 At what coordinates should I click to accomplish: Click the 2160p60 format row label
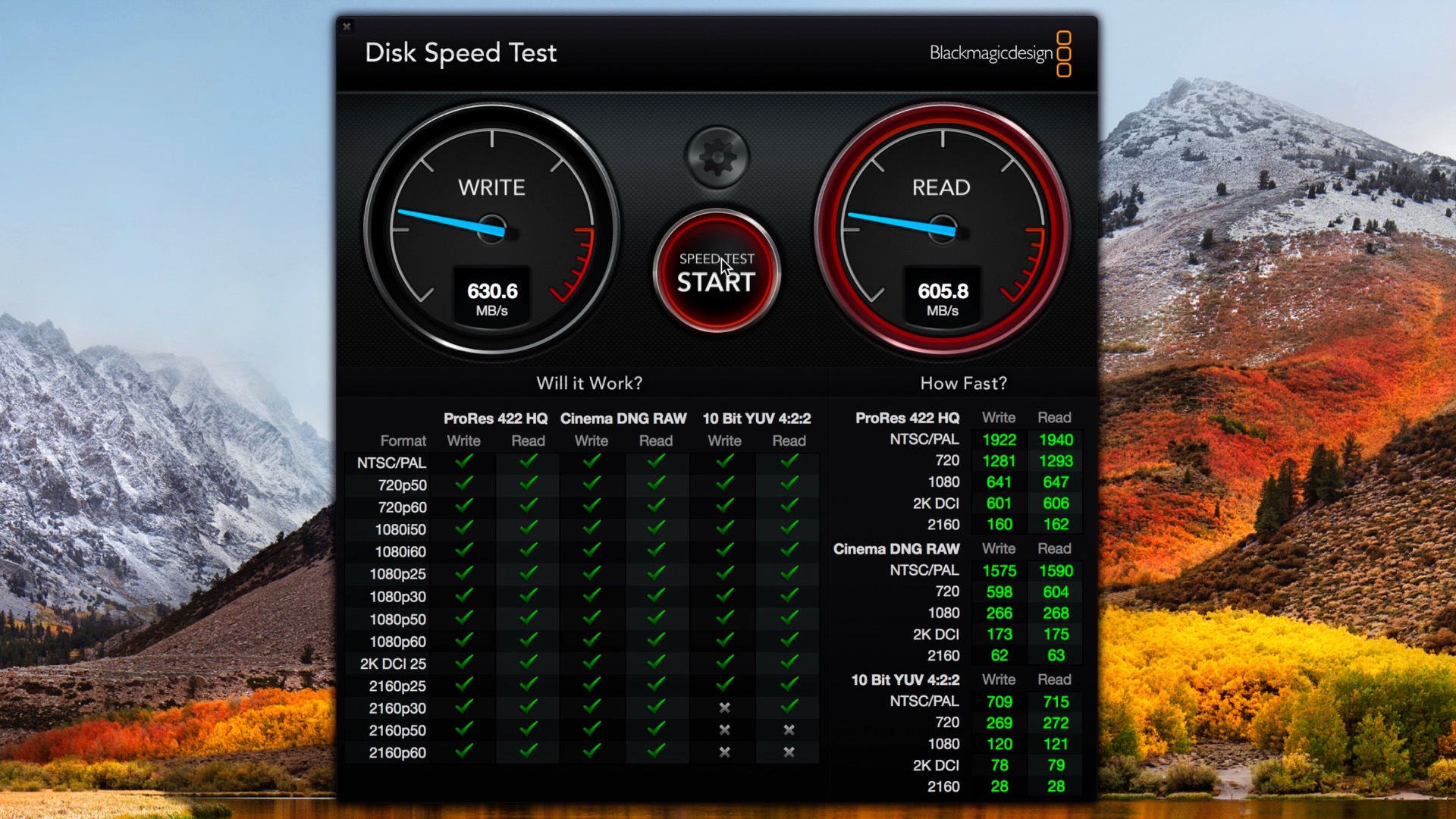pos(397,753)
